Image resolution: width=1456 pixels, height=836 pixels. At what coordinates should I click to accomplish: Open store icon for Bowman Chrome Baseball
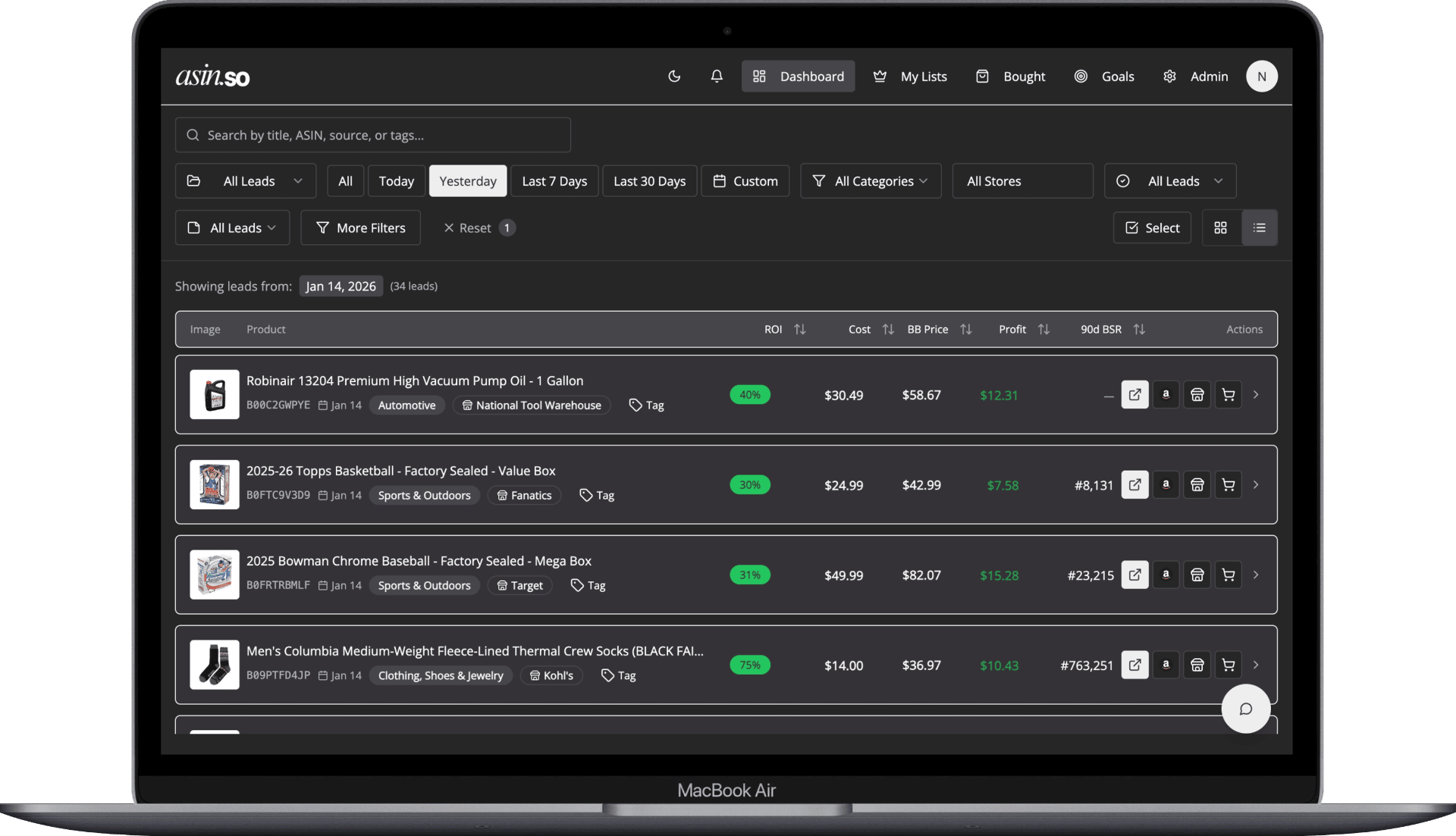pos(1197,575)
